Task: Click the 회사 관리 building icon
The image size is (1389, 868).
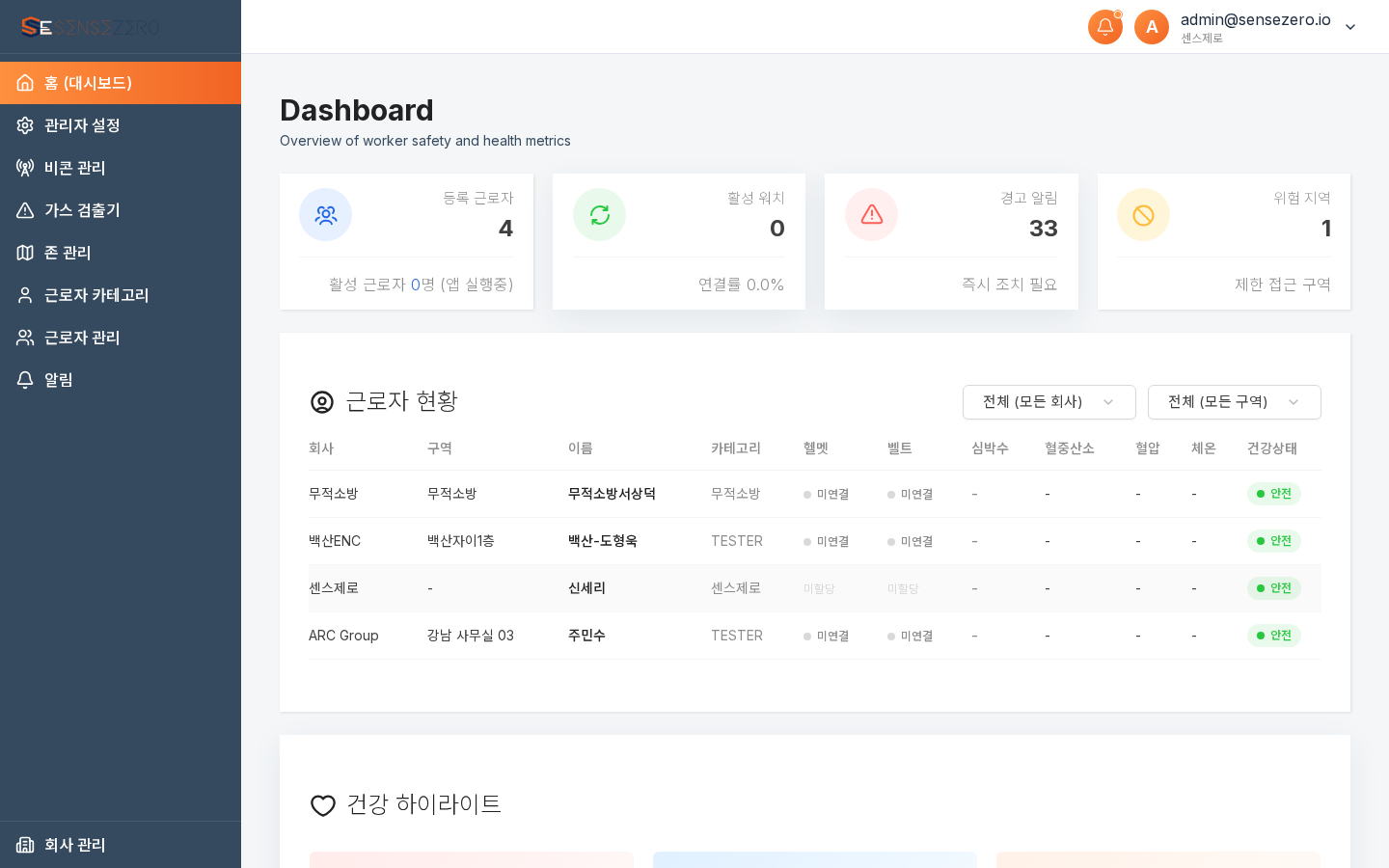Action: pos(25,845)
